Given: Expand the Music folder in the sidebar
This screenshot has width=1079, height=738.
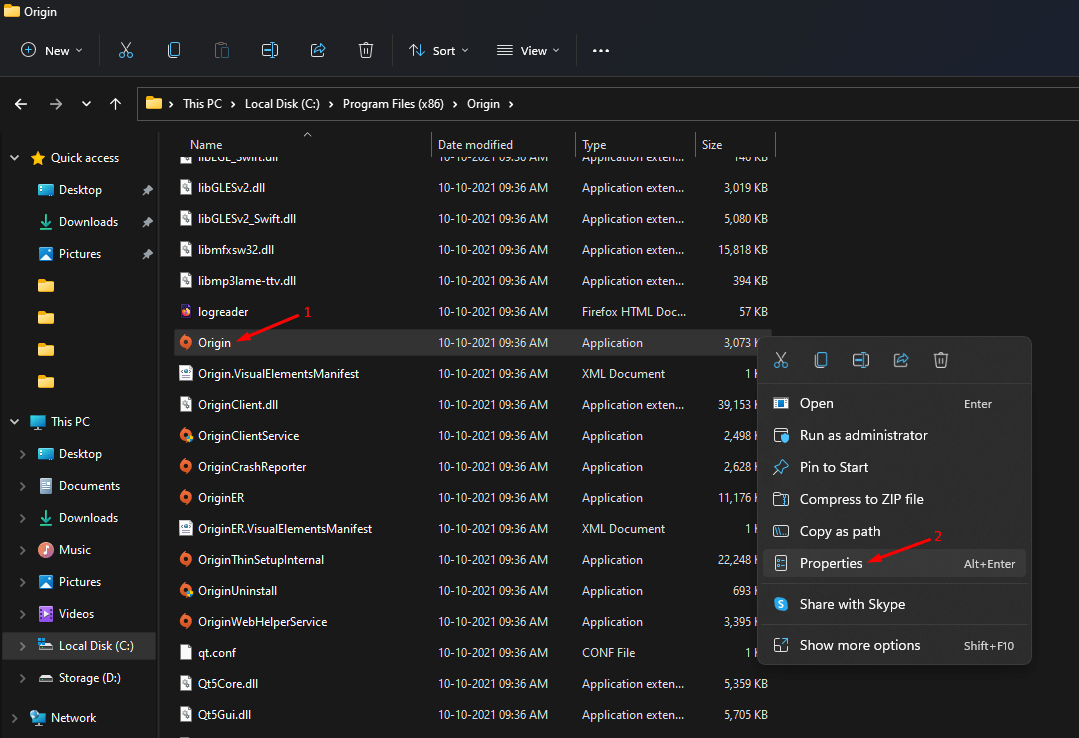Looking at the screenshot, I should coord(22,550).
